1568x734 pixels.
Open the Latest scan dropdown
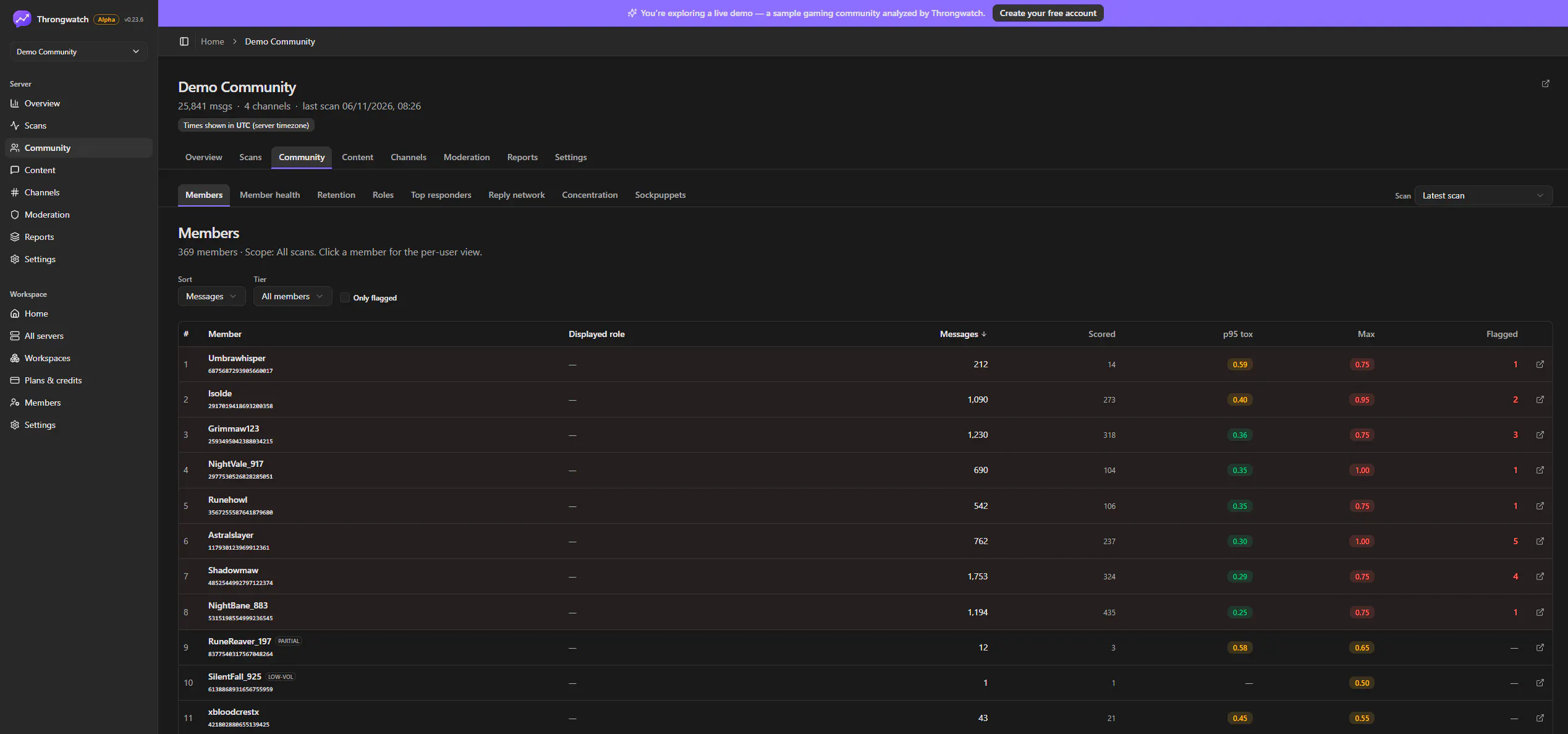pyautogui.click(x=1483, y=195)
